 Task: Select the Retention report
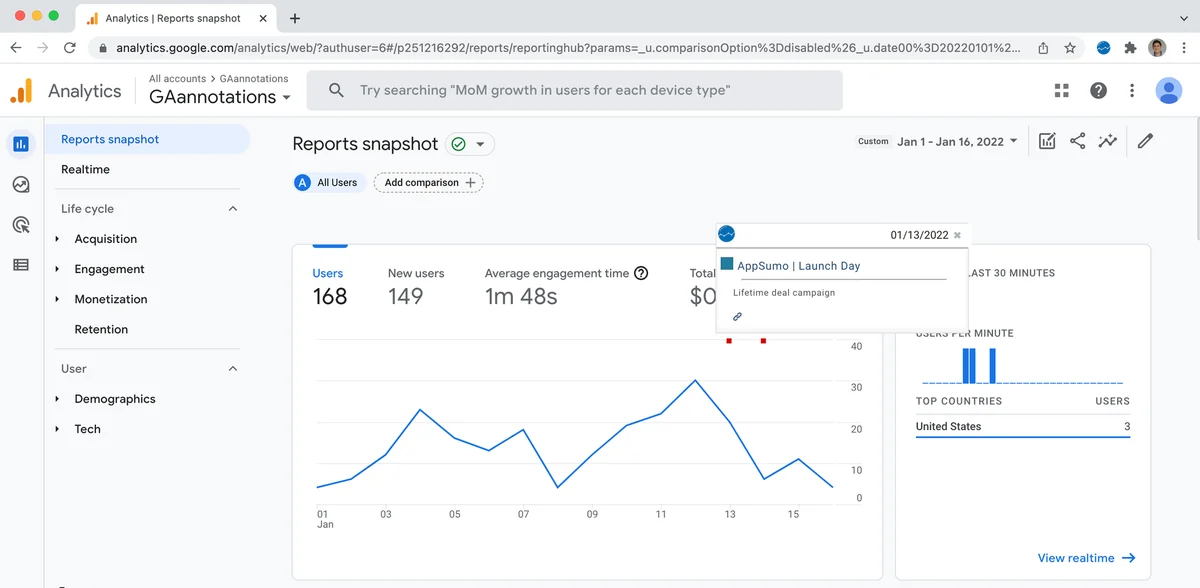101,329
